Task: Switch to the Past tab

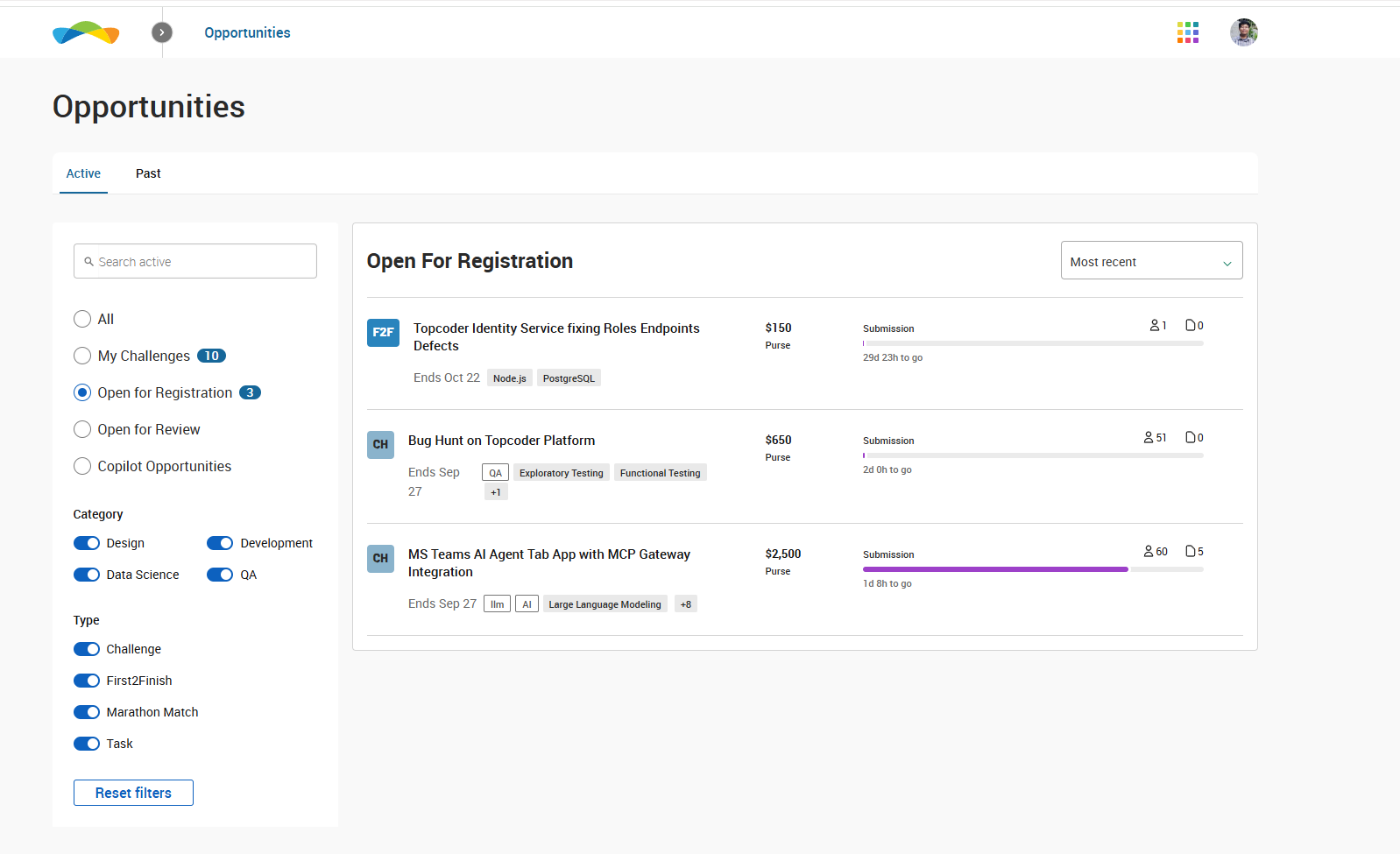Action: pos(148,173)
